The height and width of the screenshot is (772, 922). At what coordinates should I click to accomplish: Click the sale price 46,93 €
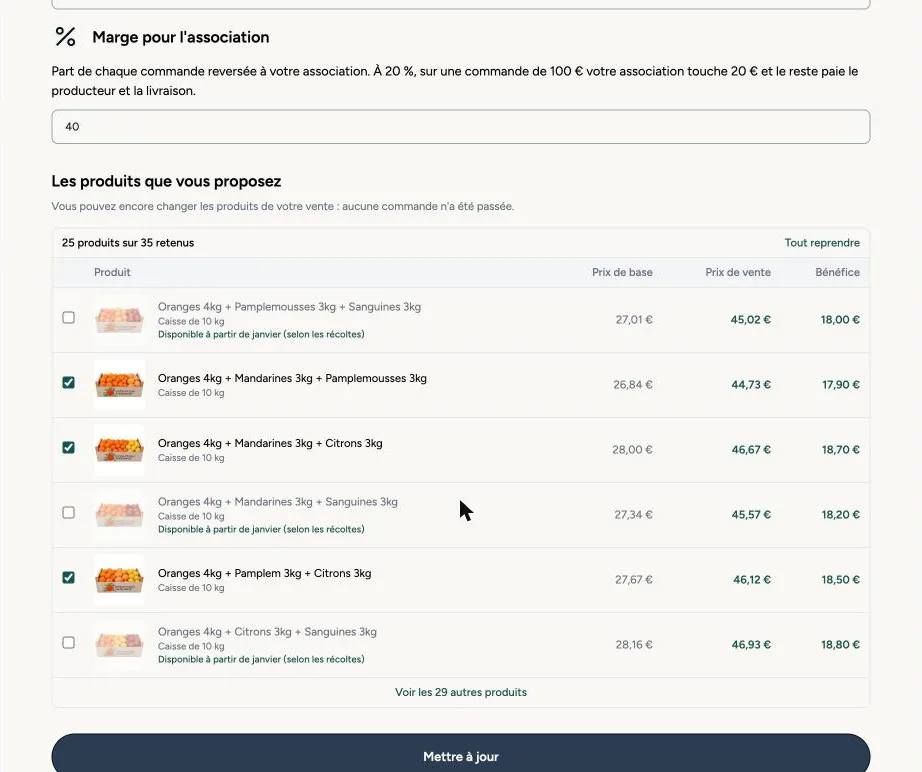pyautogui.click(x=751, y=644)
